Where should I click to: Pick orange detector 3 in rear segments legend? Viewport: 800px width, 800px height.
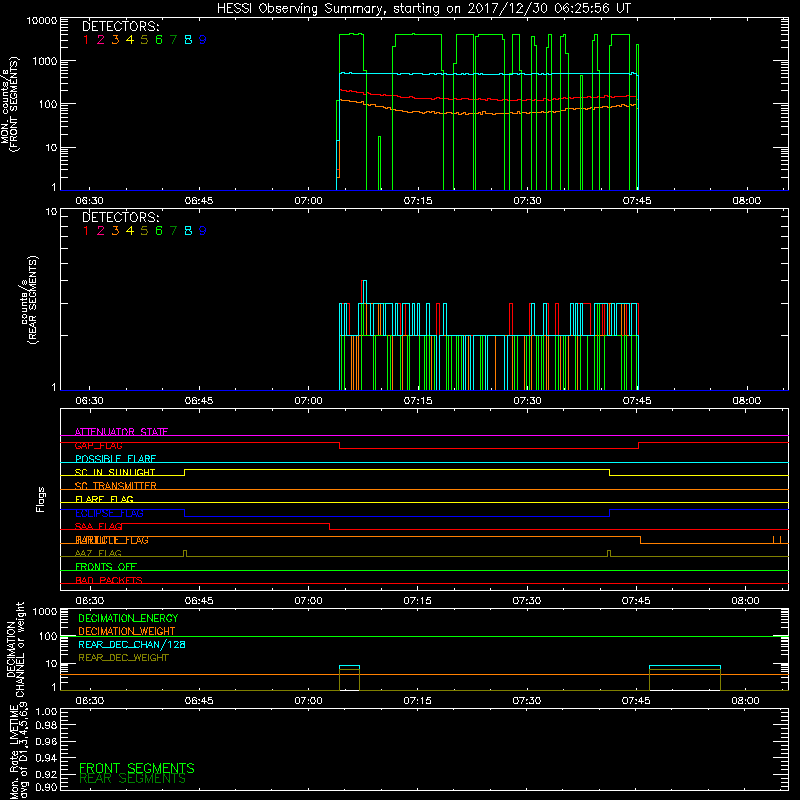(x=115, y=231)
